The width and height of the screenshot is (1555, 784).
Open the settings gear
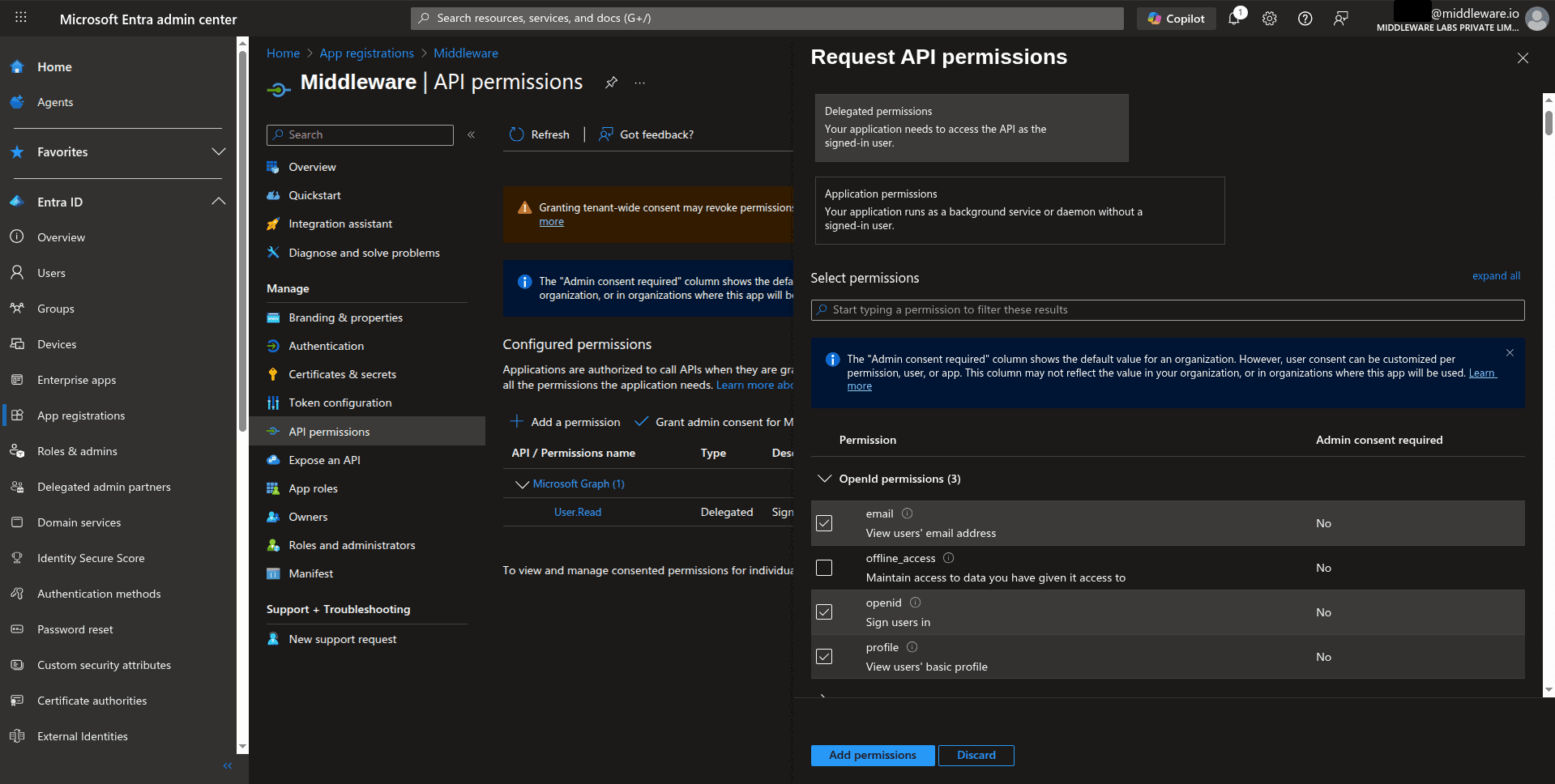[1269, 18]
